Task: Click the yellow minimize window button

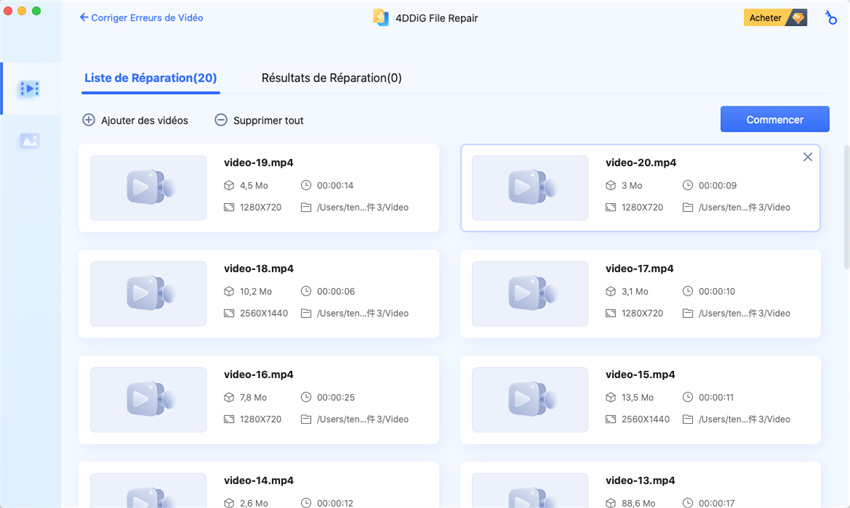Action: point(22,11)
